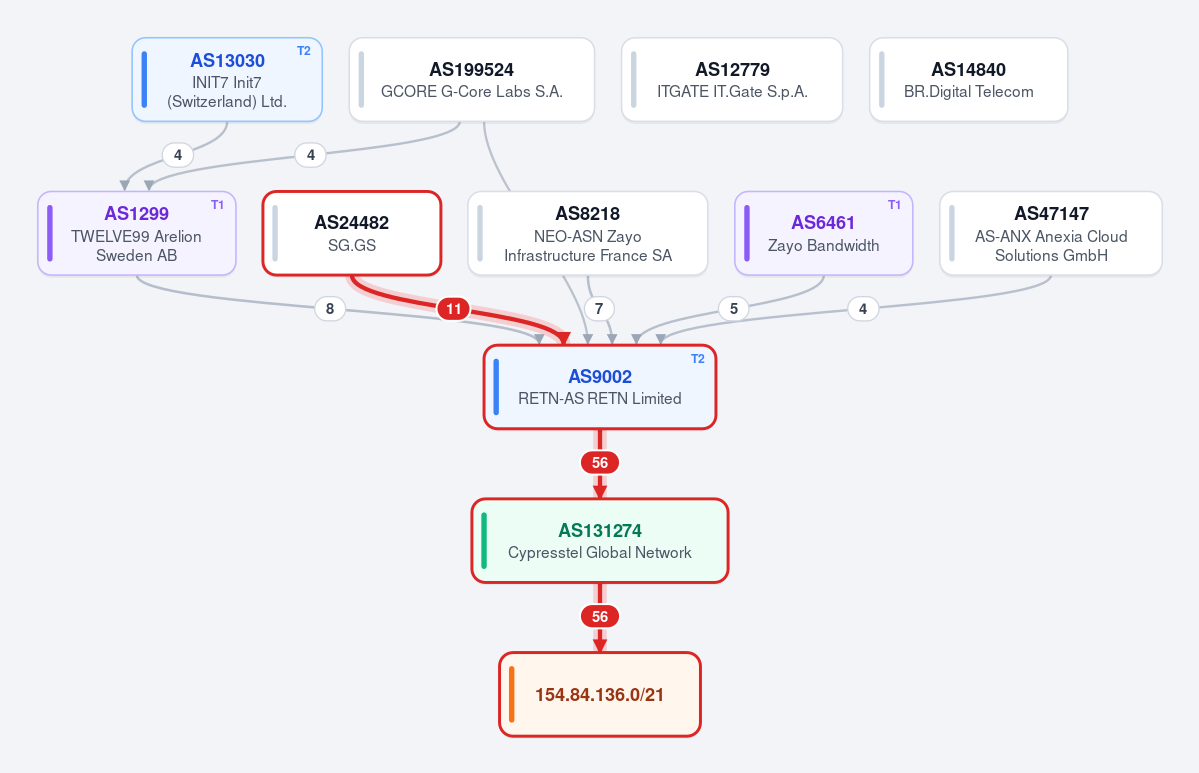Click the red 11 edge label

[x=453, y=309]
